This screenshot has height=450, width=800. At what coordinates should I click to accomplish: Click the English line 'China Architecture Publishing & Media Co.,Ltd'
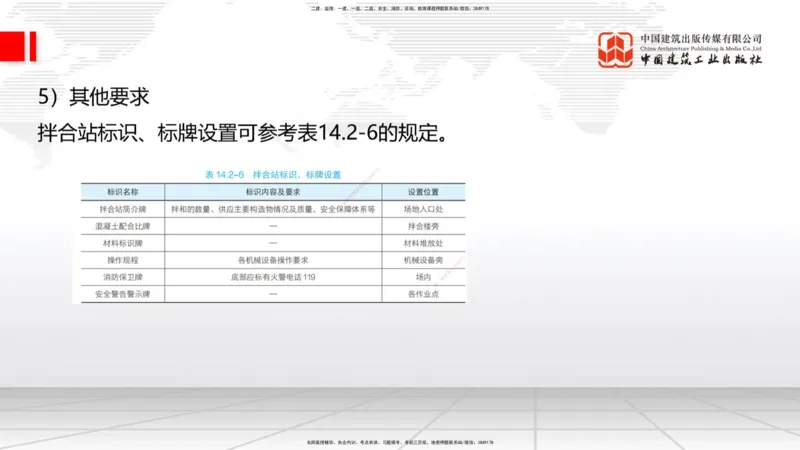(701, 48)
